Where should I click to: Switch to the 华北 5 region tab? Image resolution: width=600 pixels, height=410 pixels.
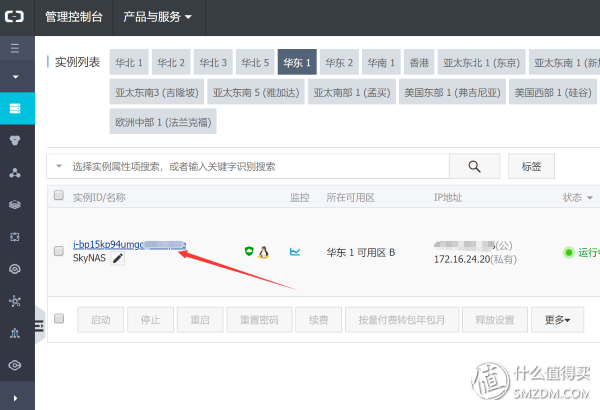pyautogui.click(x=255, y=62)
